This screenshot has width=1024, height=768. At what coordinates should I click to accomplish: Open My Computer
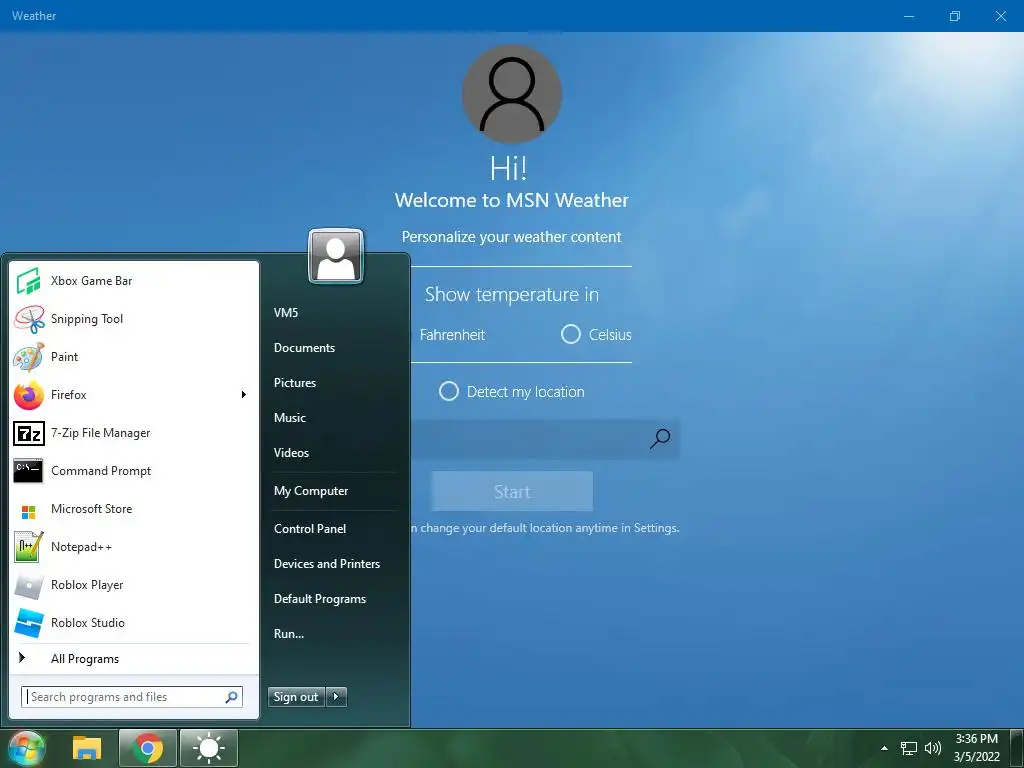tap(311, 491)
